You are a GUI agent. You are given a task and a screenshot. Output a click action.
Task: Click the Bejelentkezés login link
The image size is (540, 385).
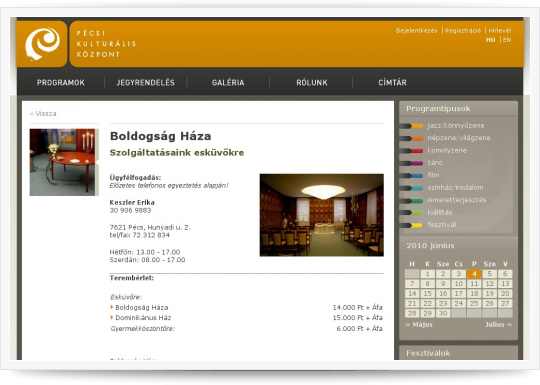click(416, 31)
